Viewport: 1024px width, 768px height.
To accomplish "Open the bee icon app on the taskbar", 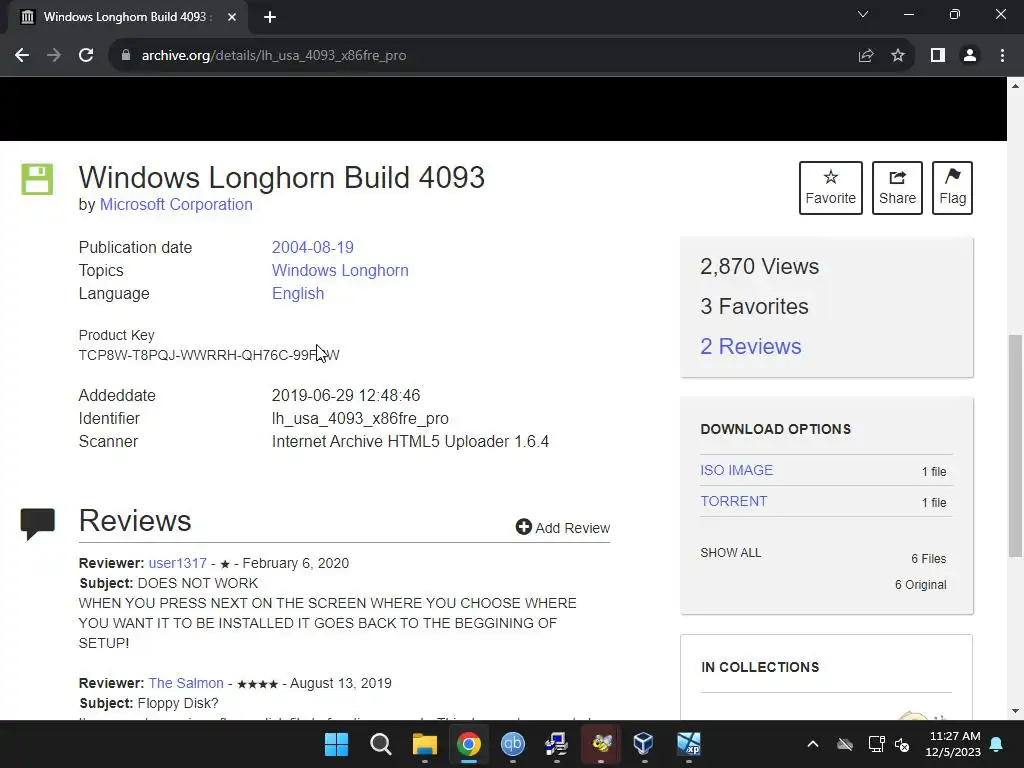I will 601,744.
